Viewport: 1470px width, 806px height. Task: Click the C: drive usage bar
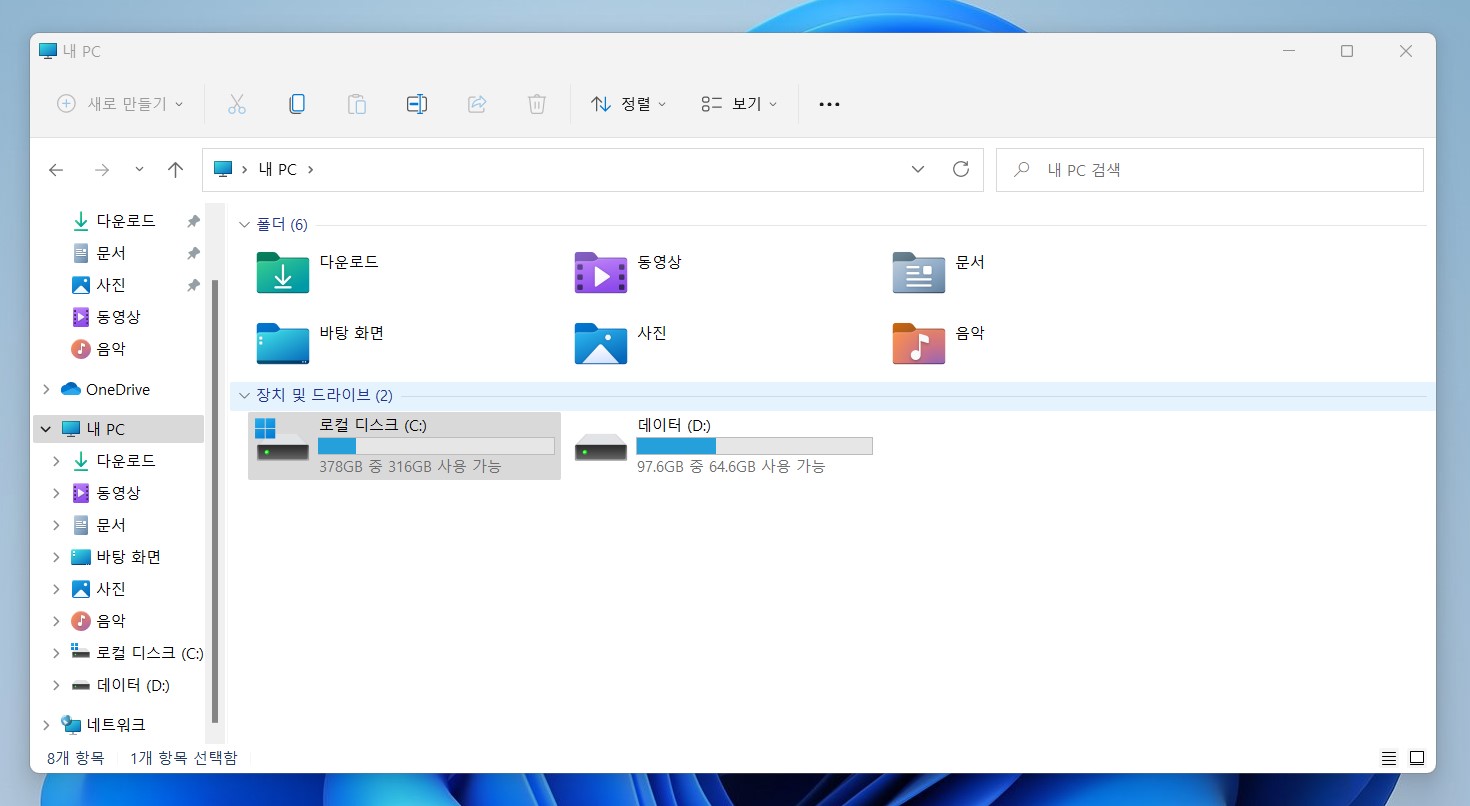point(436,445)
